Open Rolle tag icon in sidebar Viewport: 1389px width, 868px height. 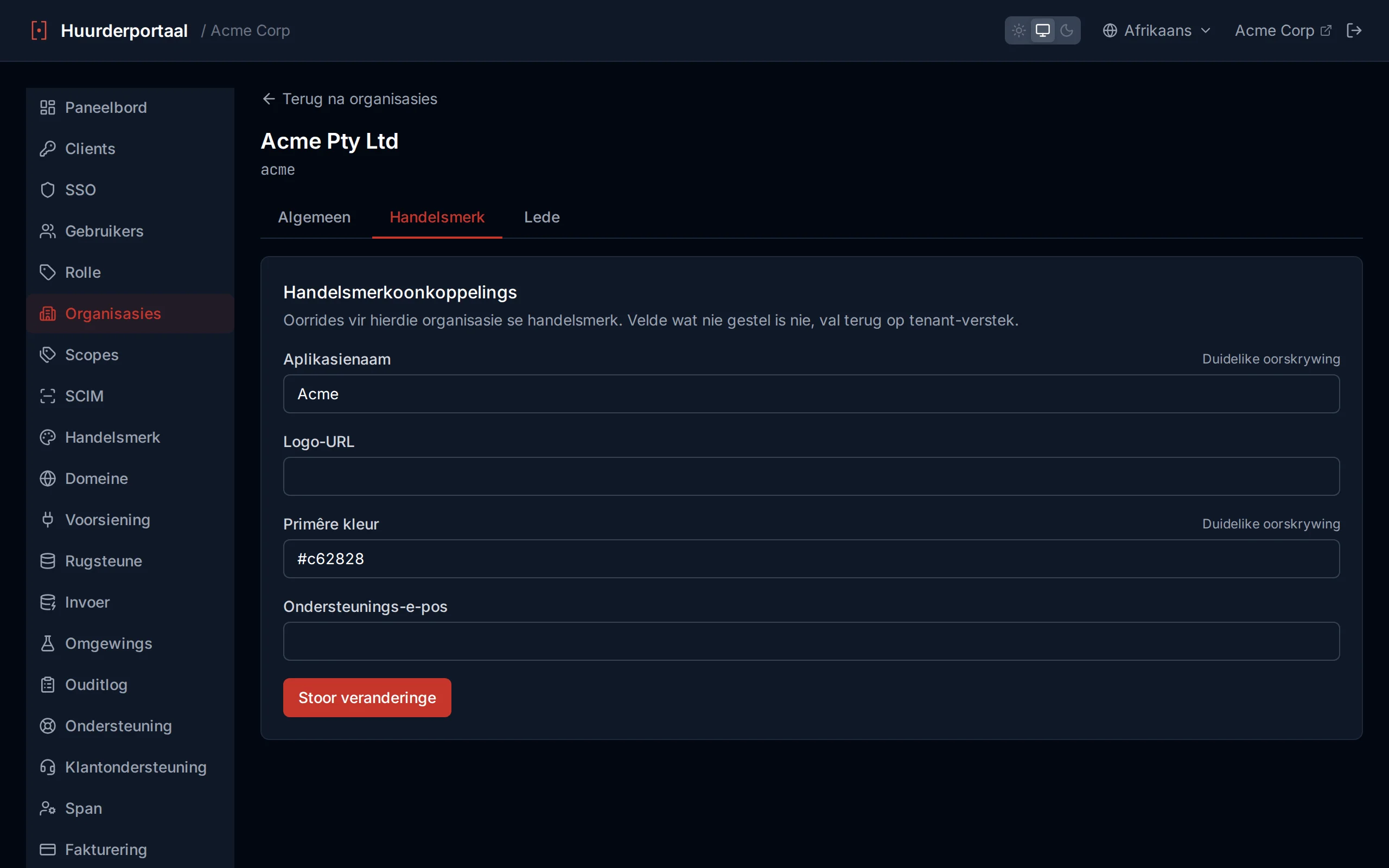tap(48, 272)
